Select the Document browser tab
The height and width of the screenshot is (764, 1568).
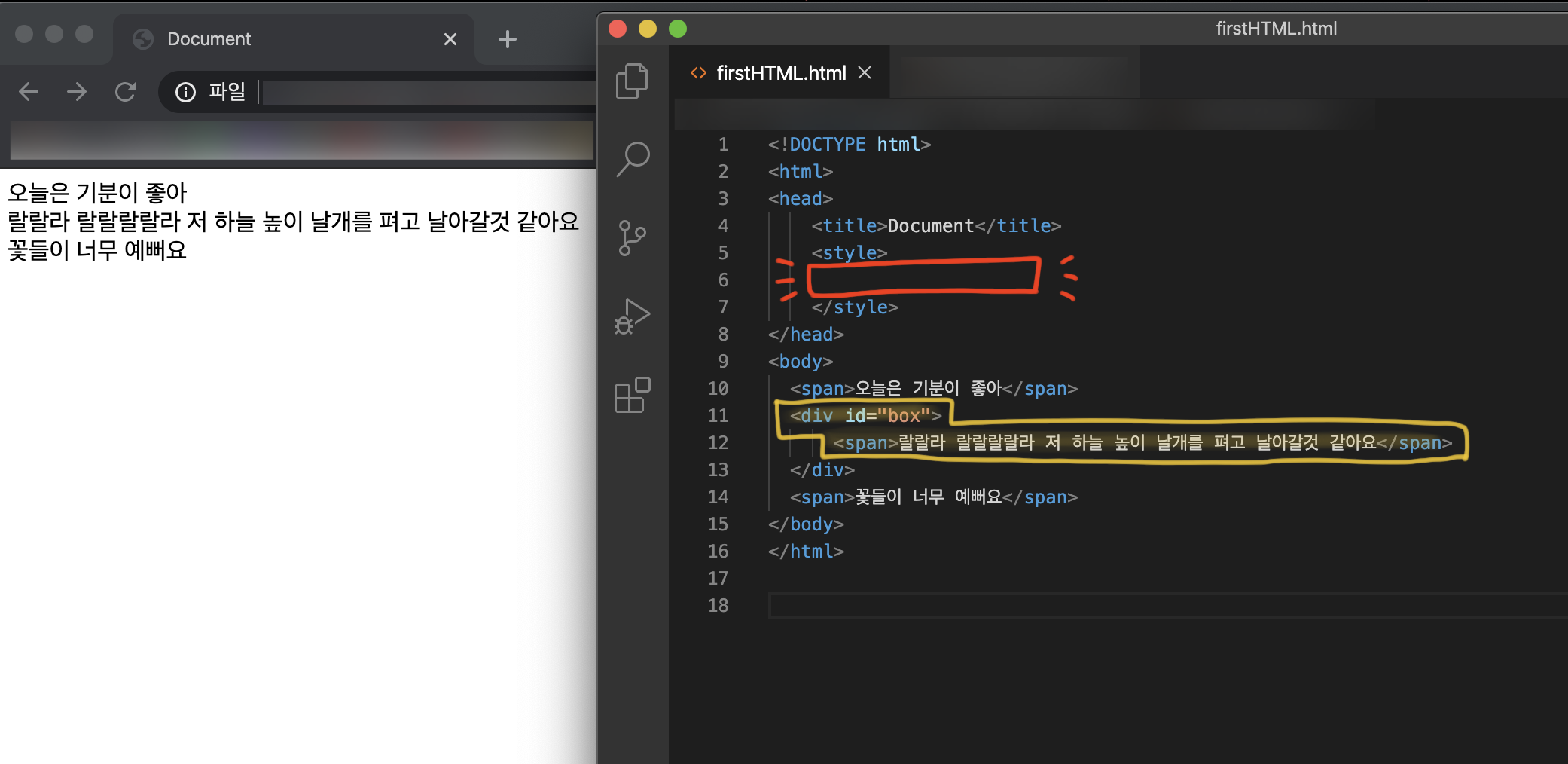[x=294, y=39]
